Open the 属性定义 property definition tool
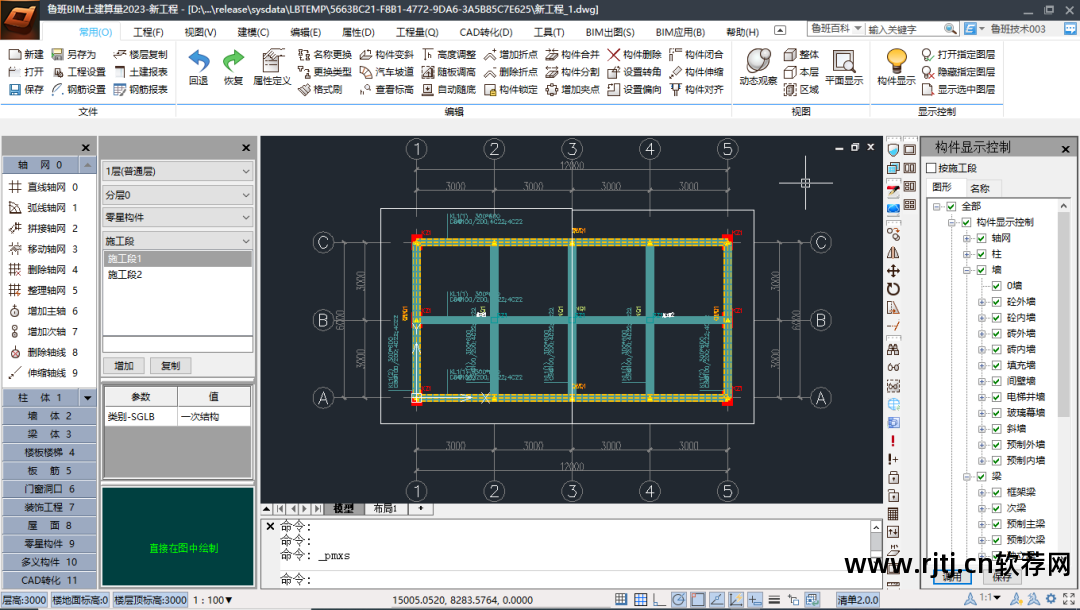The width and height of the screenshot is (1080, 610). point(271,62)
